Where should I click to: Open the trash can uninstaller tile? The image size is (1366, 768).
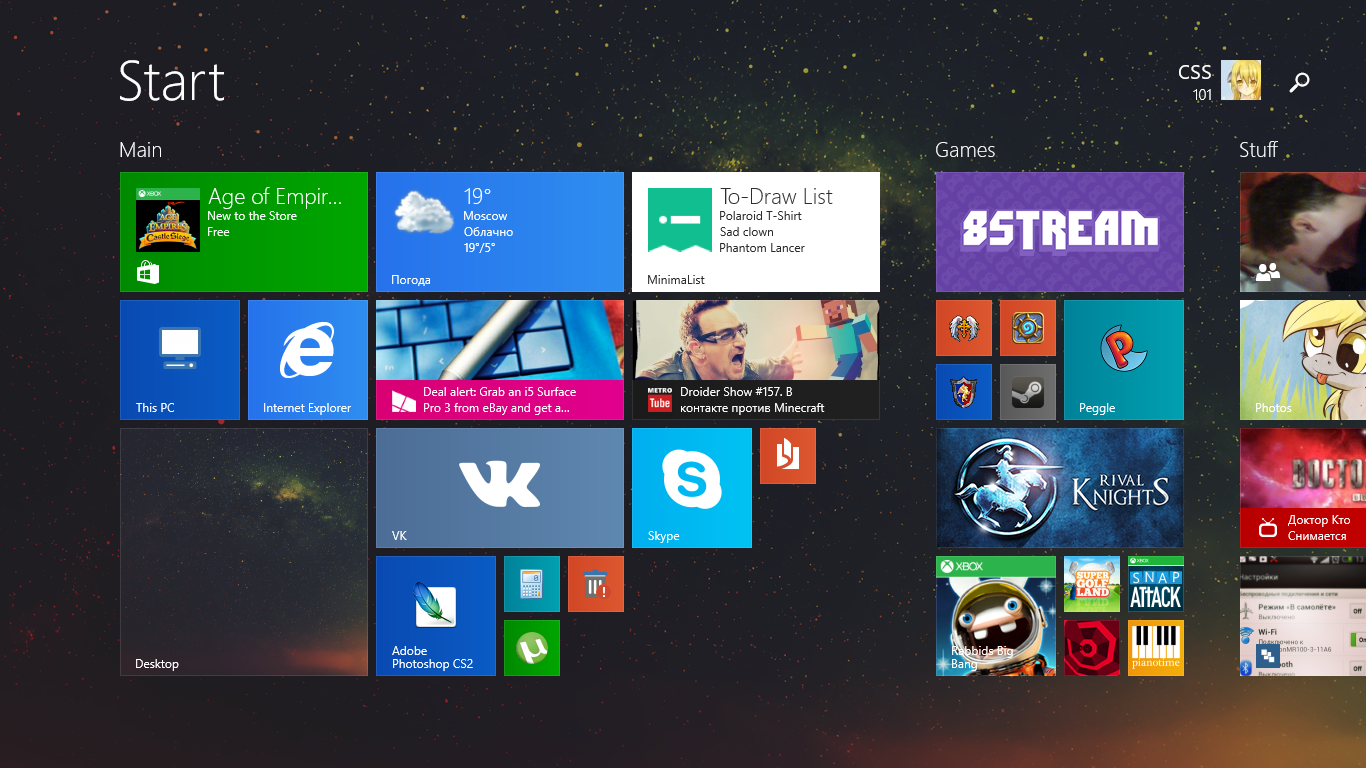(596, 584)
